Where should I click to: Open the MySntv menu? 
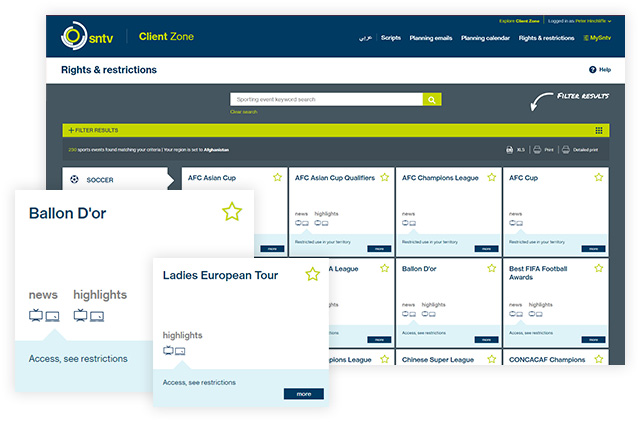(x=597, y=38)
